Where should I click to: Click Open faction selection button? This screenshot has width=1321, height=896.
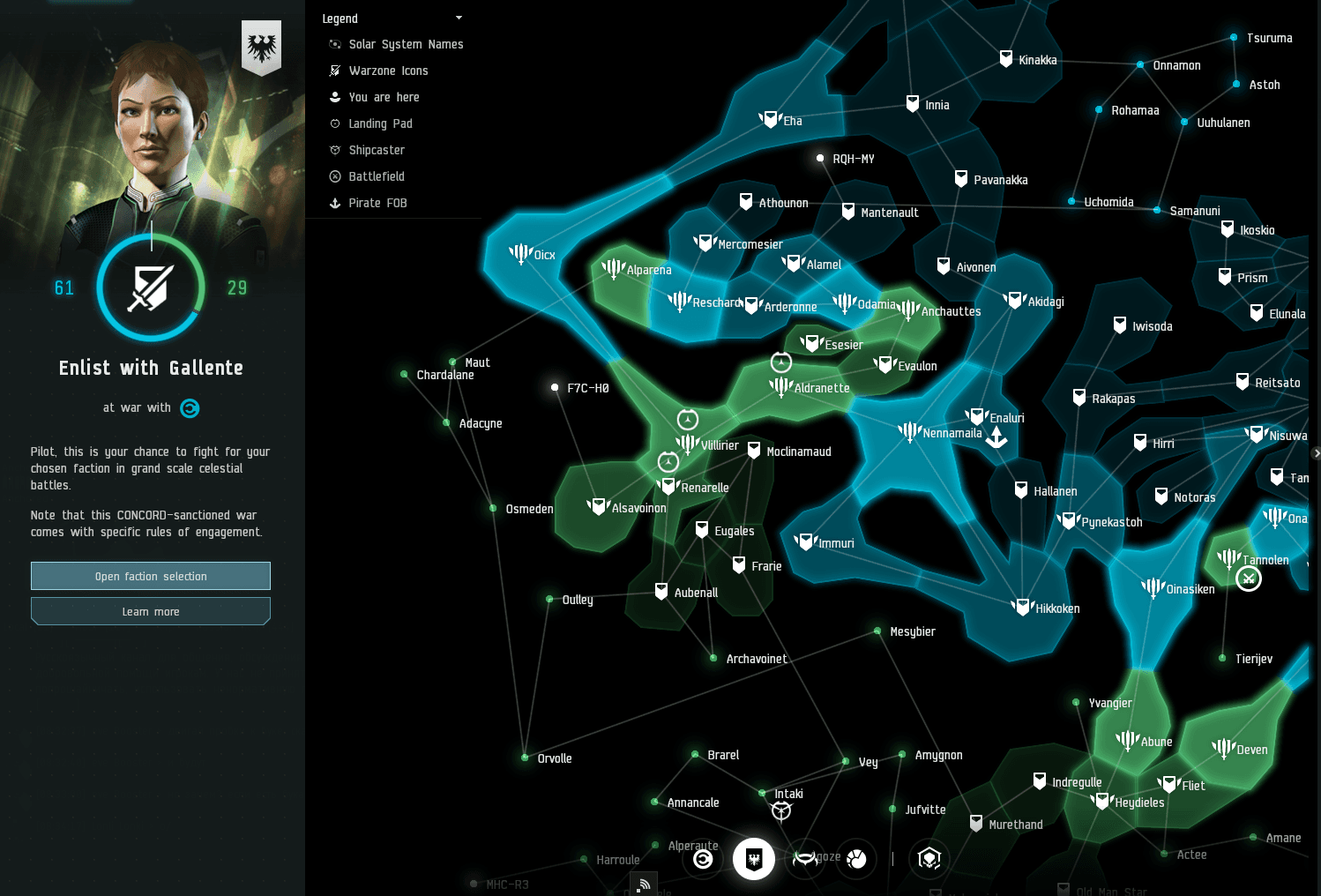pyautogui.click(x=151, y=576)
